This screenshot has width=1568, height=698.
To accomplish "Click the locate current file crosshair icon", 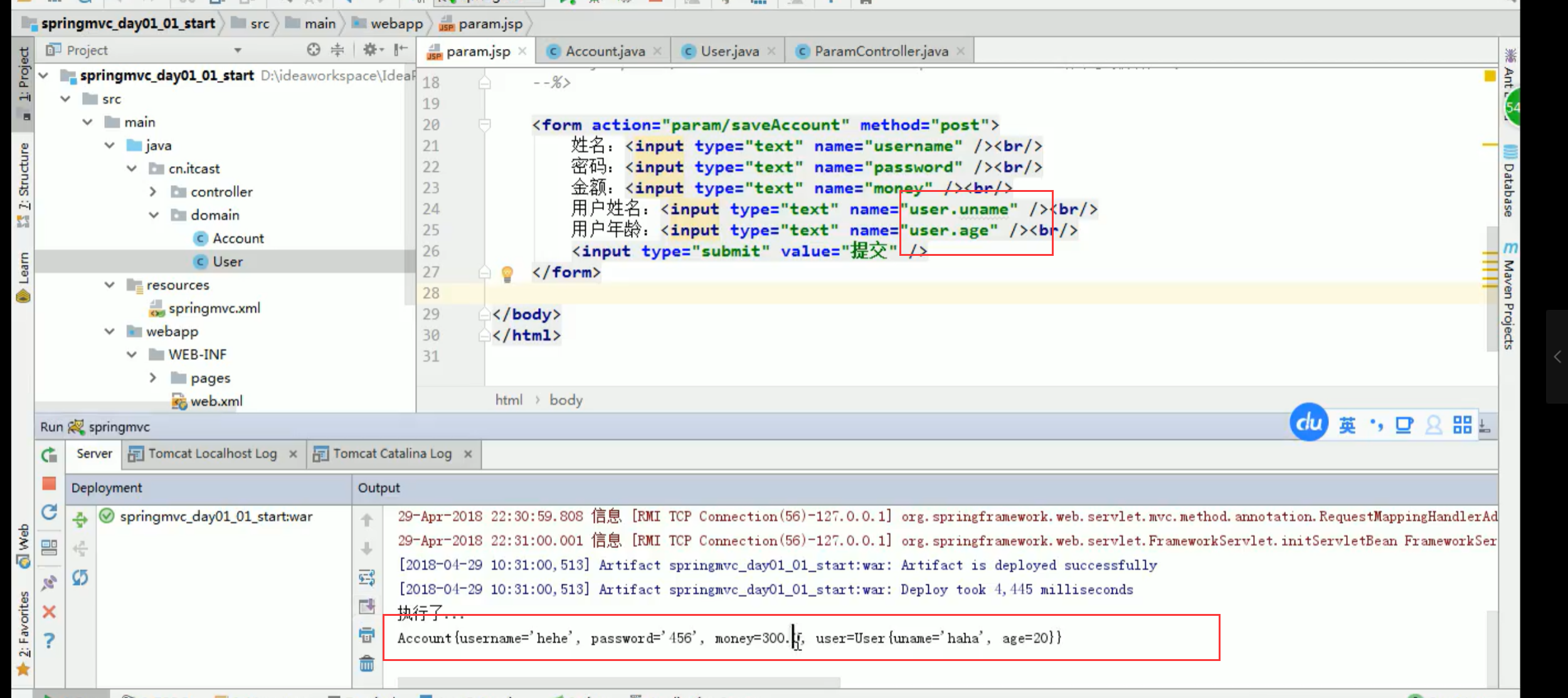I will coord(314,50).
